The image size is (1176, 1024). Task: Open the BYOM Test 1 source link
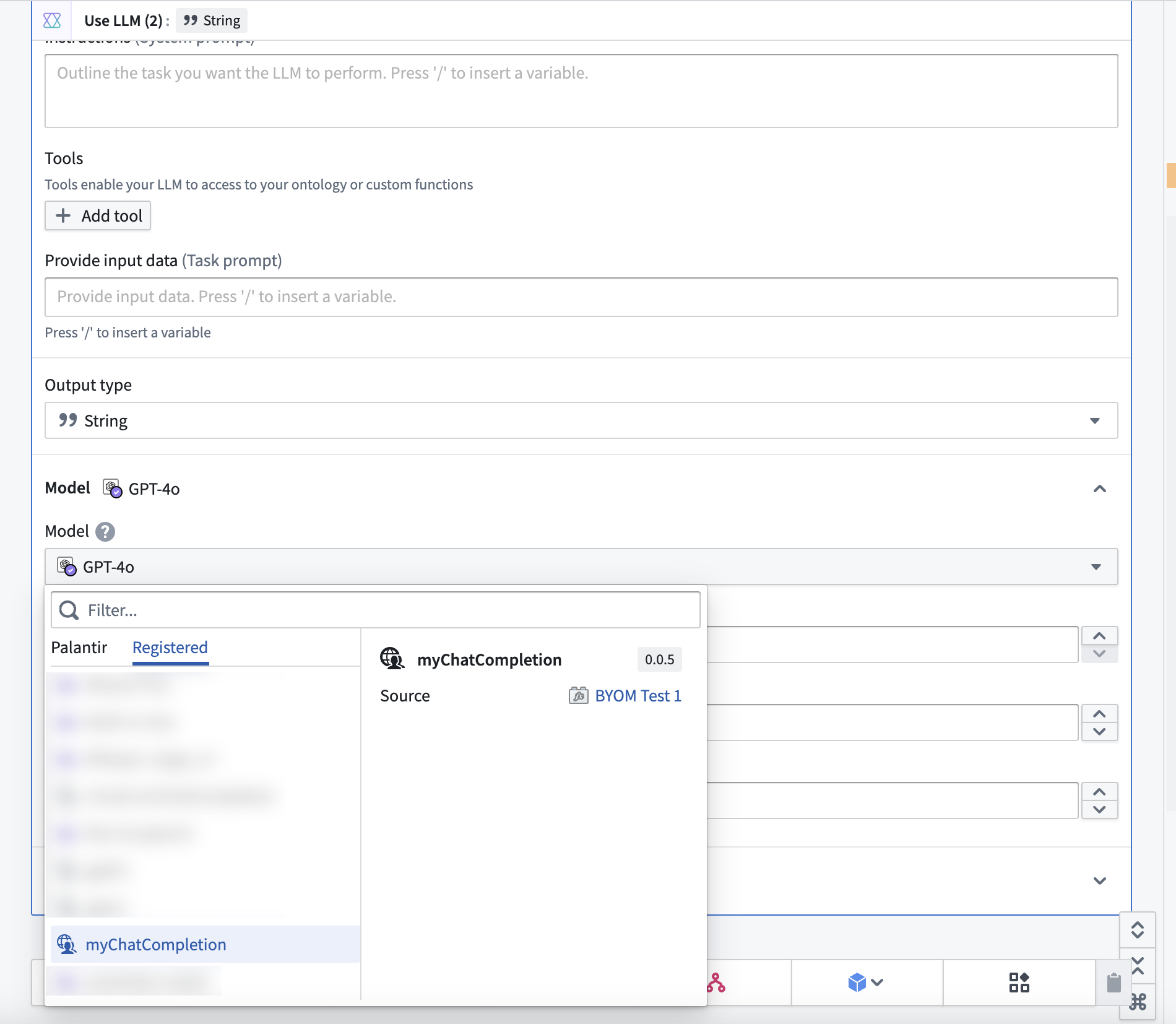coord(638,696)
